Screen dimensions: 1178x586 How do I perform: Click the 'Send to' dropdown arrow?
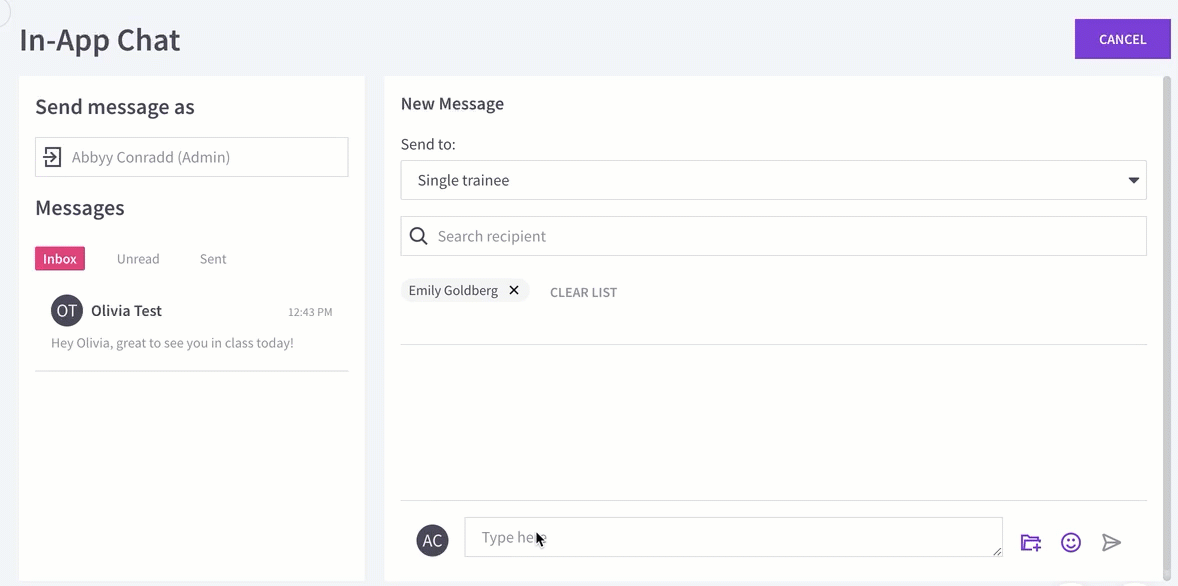[1134, 180]
